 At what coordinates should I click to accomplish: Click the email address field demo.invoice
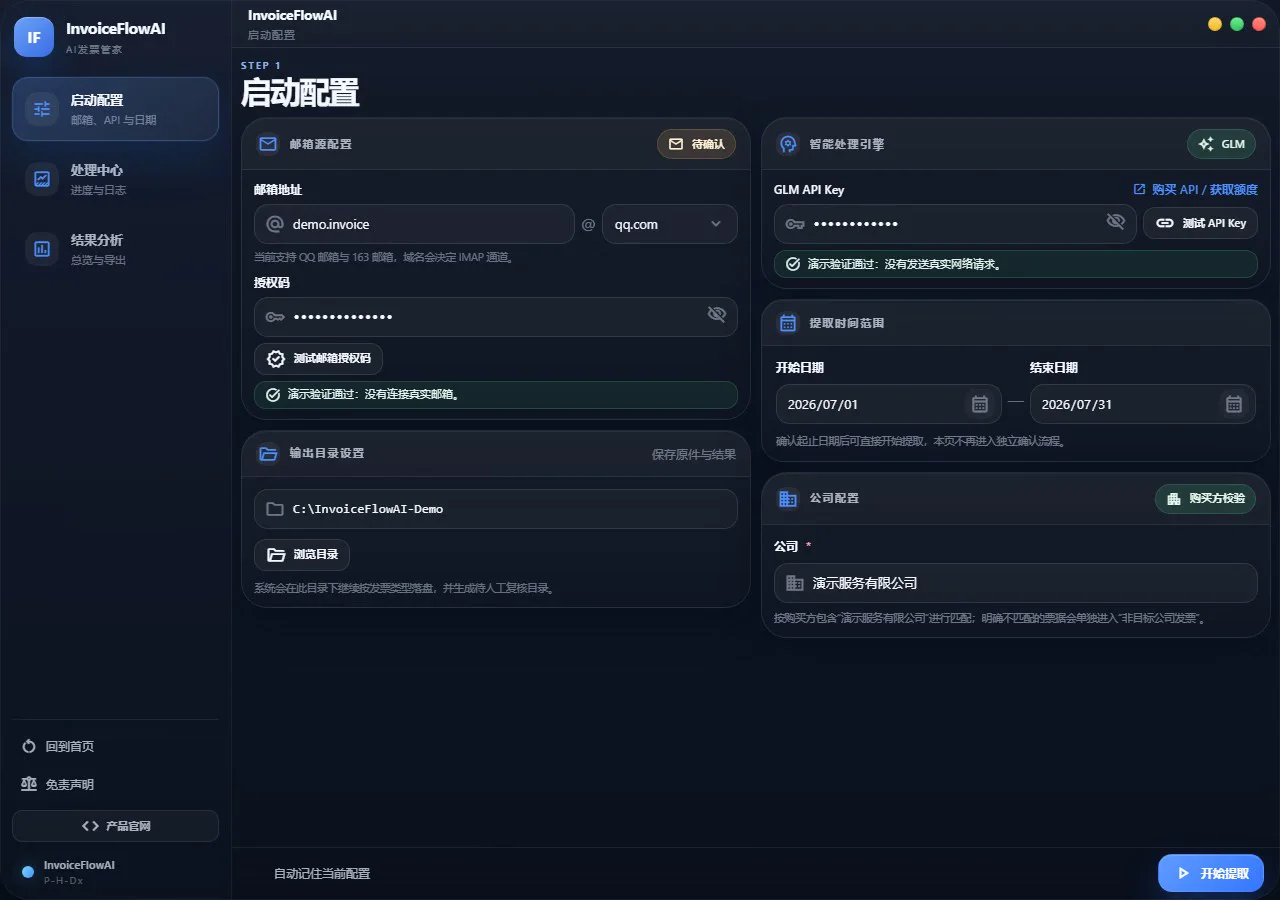pos(414,224)
